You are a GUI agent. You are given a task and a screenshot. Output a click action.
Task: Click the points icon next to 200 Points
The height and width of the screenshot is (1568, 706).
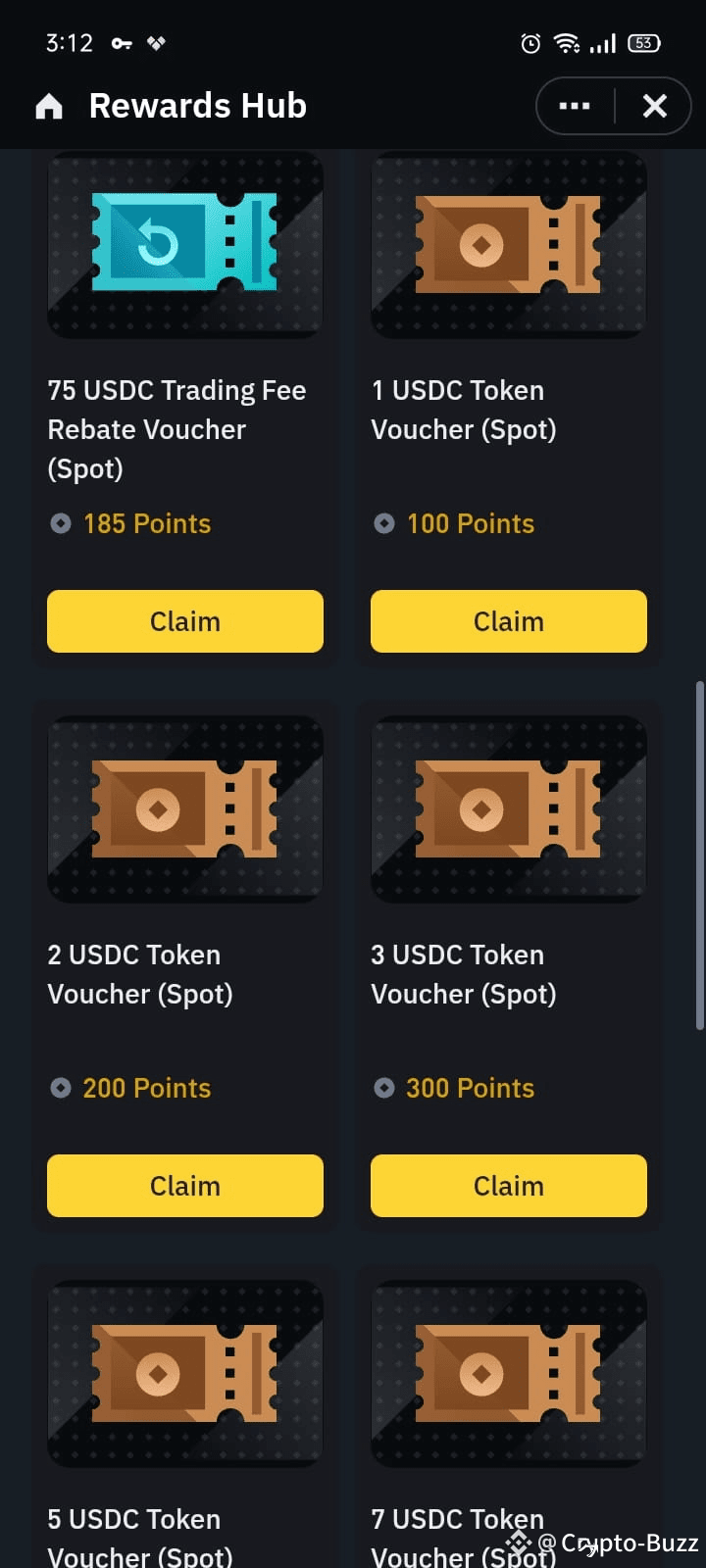[60, 1088]
